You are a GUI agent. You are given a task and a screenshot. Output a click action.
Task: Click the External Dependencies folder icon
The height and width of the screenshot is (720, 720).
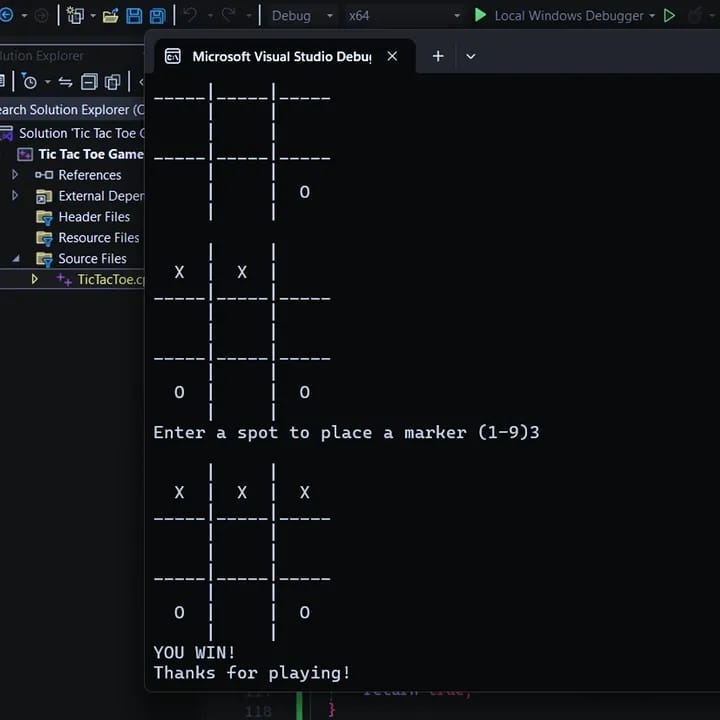(x=44, y=196)
